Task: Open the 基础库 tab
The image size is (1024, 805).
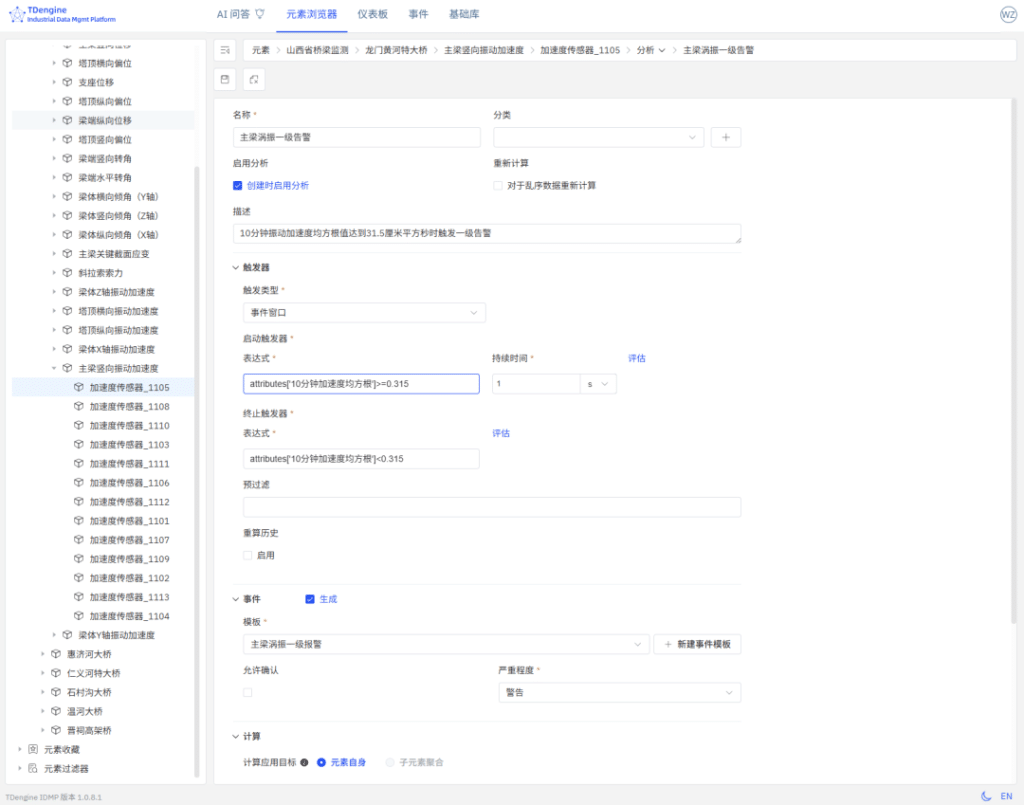Action: click(464, 14)
